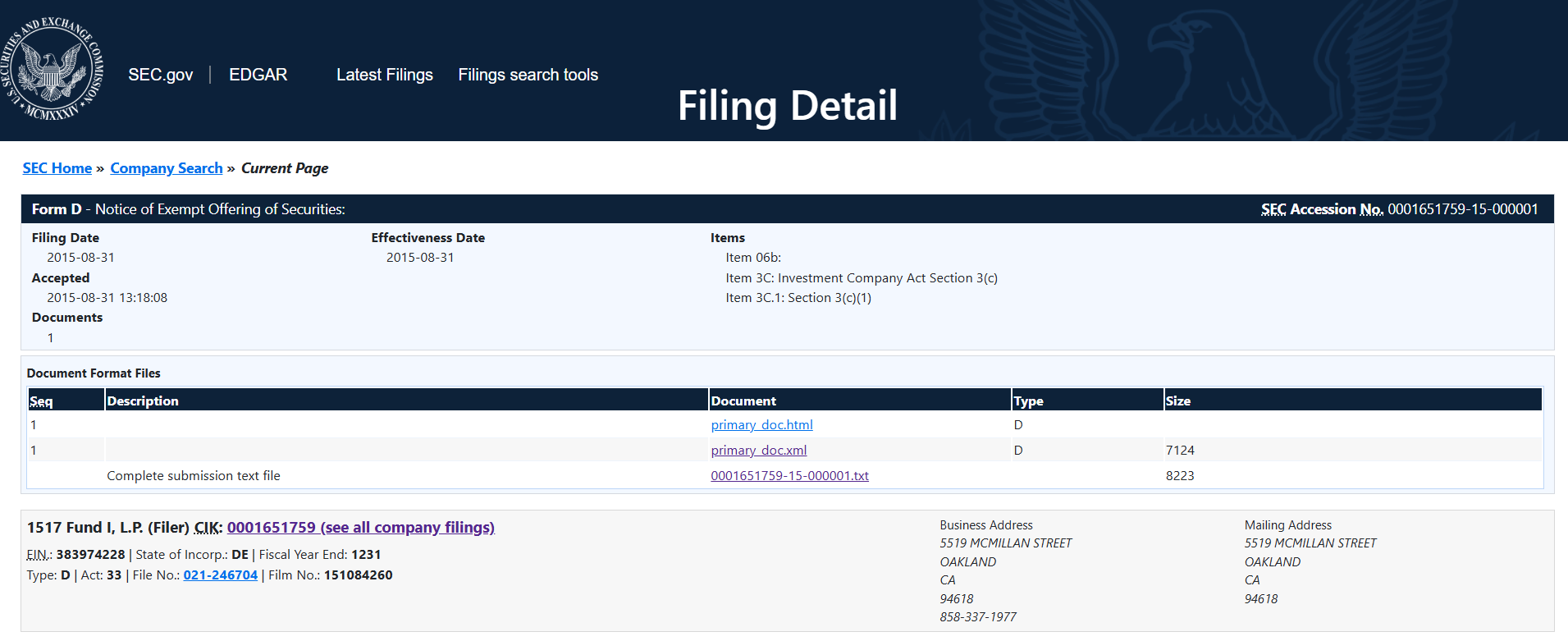Navigate to the Company Search breadcrumb
The height and width of the screenshot is (641, 1568).
click(x=167, y=168)
